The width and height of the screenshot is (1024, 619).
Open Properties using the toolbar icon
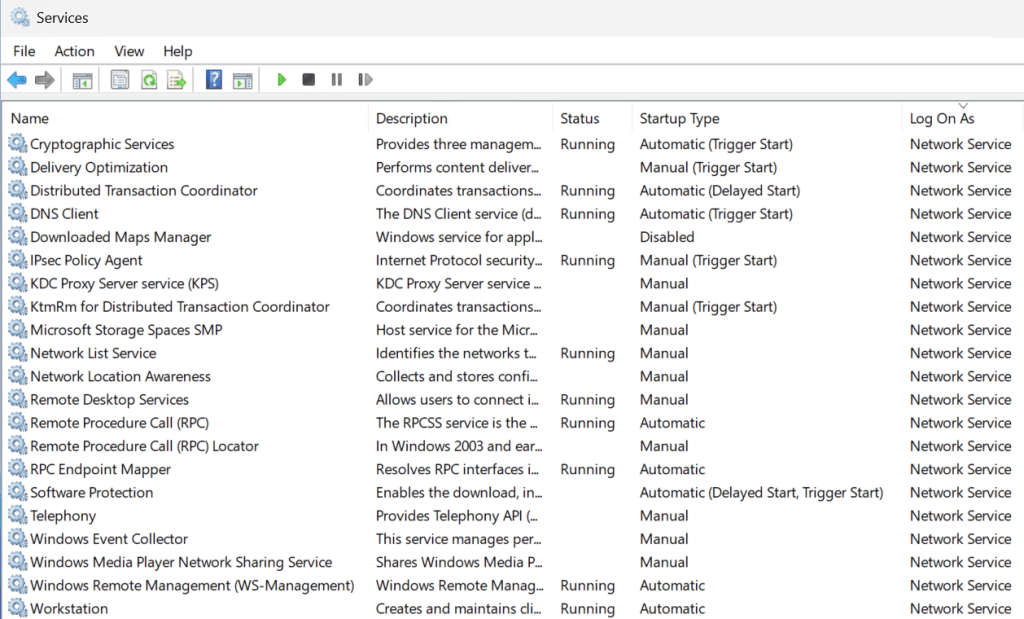120,80
